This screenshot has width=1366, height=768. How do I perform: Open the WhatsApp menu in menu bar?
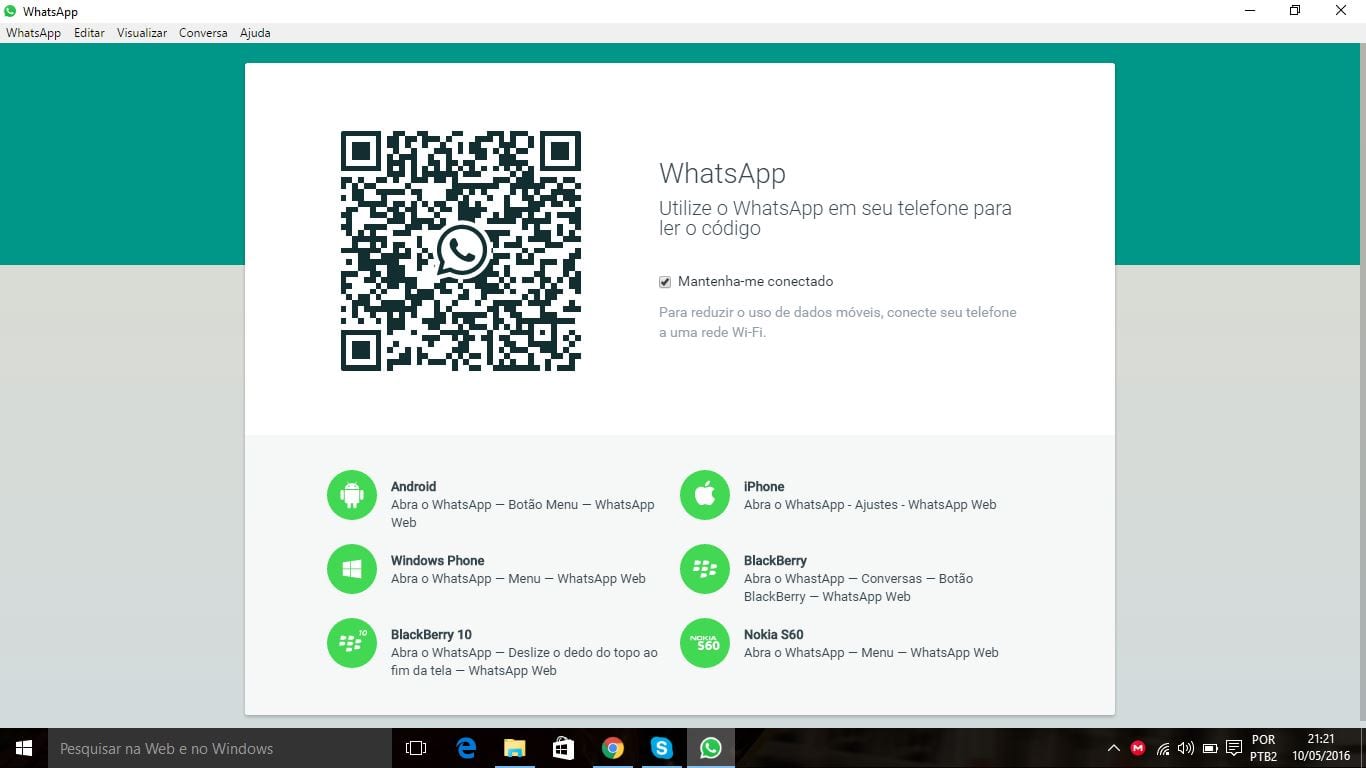pyautogui.click(x=33, y=33)
